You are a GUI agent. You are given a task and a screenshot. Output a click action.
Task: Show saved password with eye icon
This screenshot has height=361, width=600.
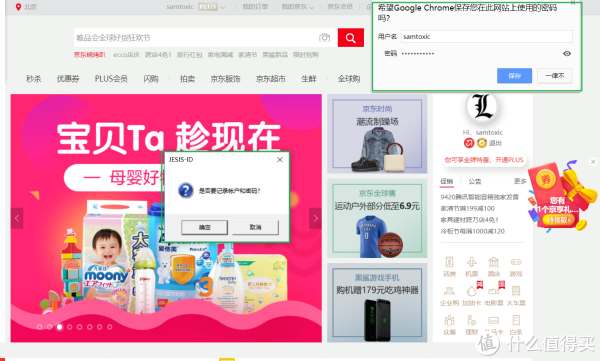[567, 54]
